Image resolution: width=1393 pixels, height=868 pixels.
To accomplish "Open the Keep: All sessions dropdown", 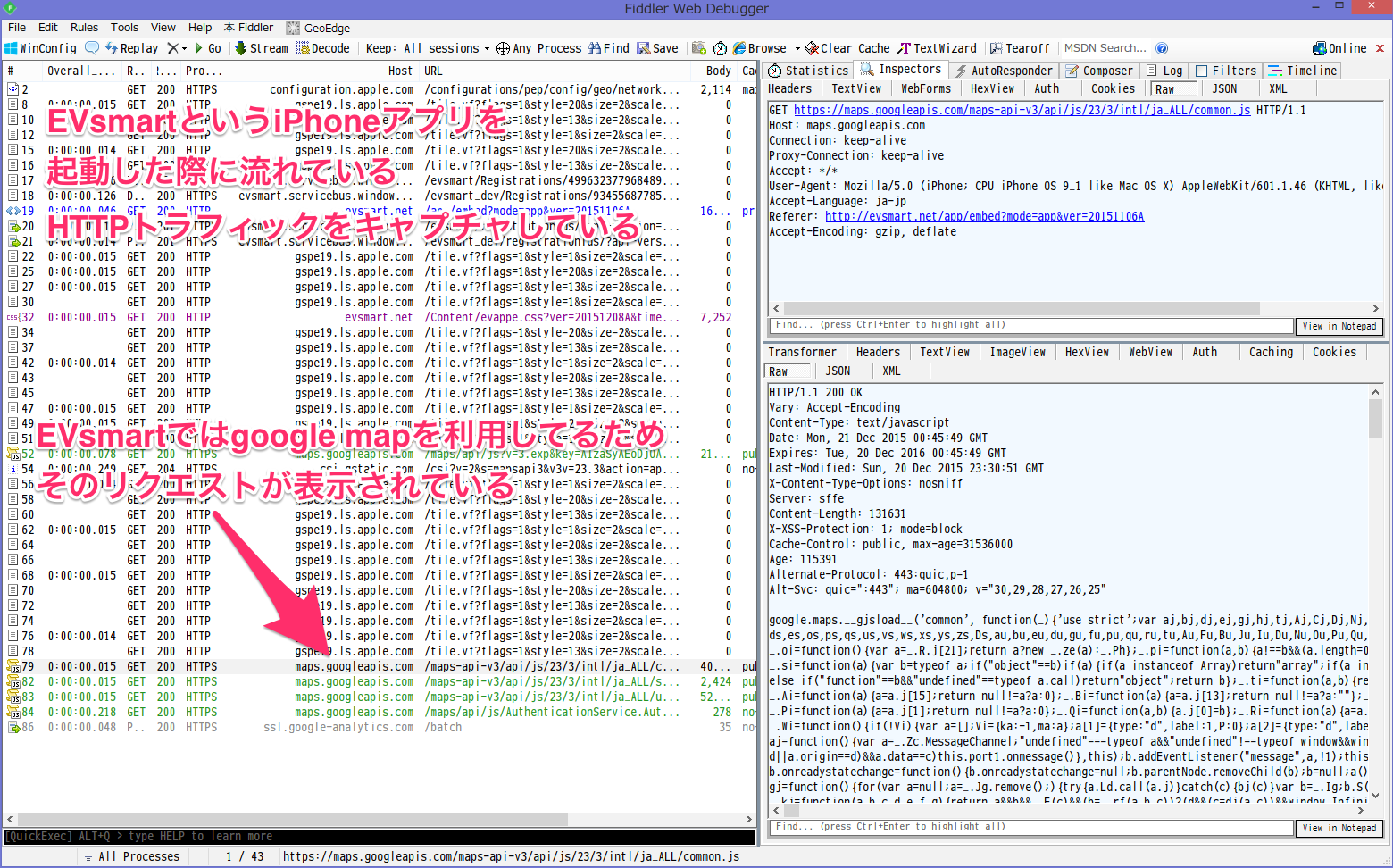I will (x=427, y=48).
